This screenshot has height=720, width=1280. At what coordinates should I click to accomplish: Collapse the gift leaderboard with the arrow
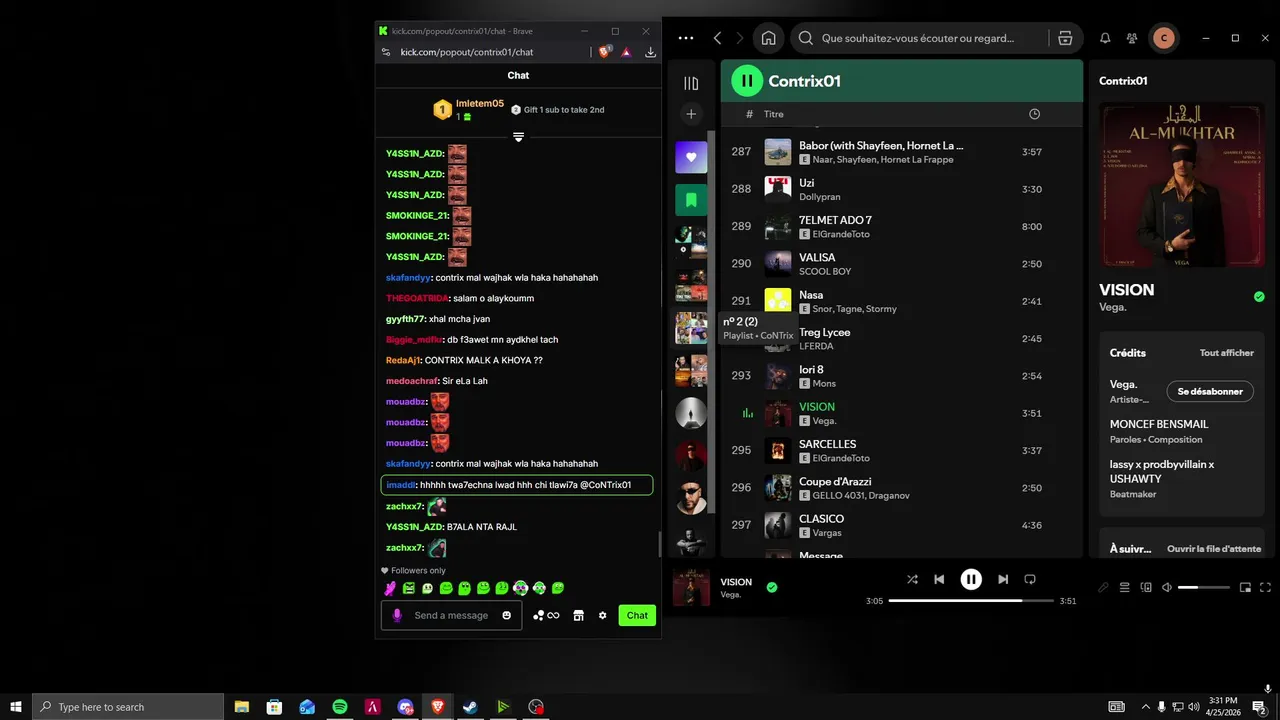pyautogui.click(x=518, y=137)
